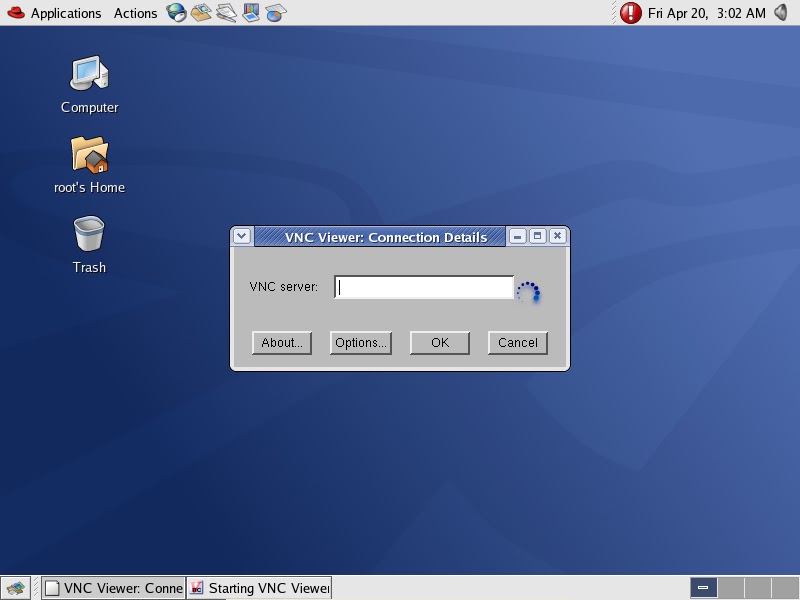Select VNC Viewer: Conne taskbar entry
800x600 pixels.
coord(113,588)
